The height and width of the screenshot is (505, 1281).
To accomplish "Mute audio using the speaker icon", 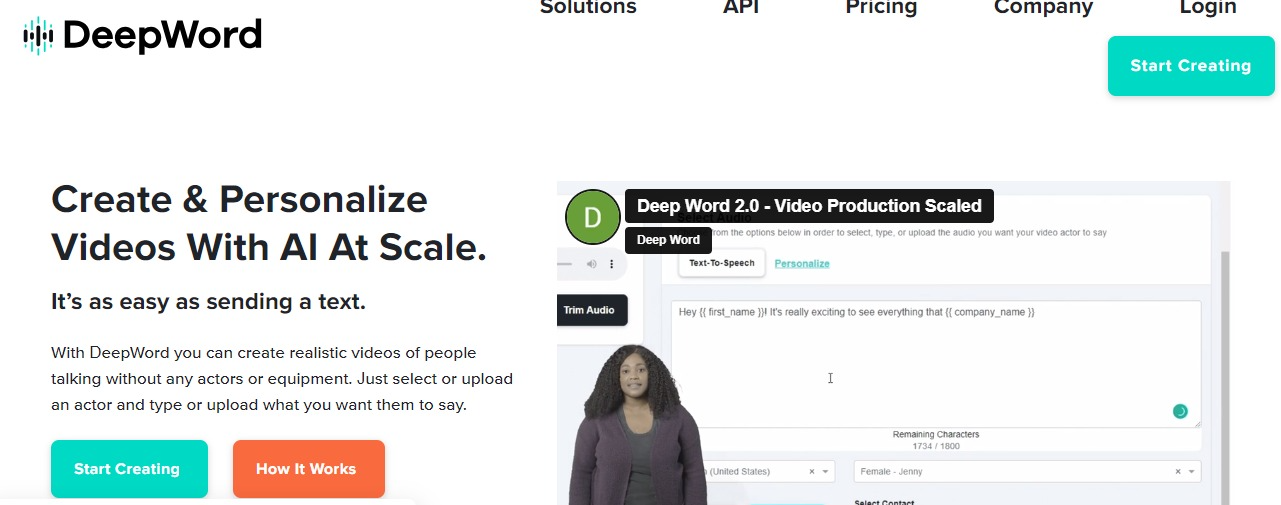I will (591, 264).
